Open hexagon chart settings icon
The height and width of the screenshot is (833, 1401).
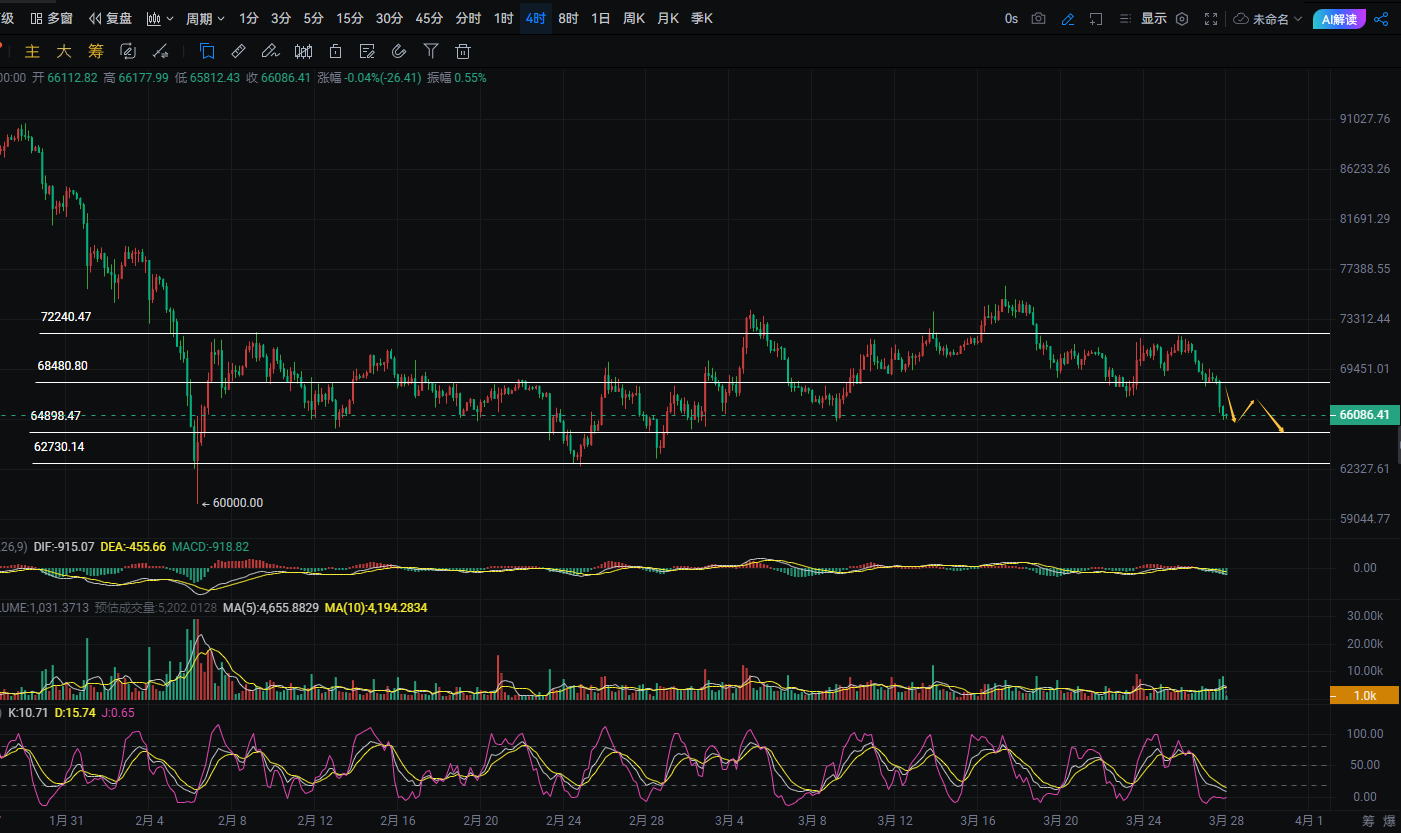[1182, 19]
